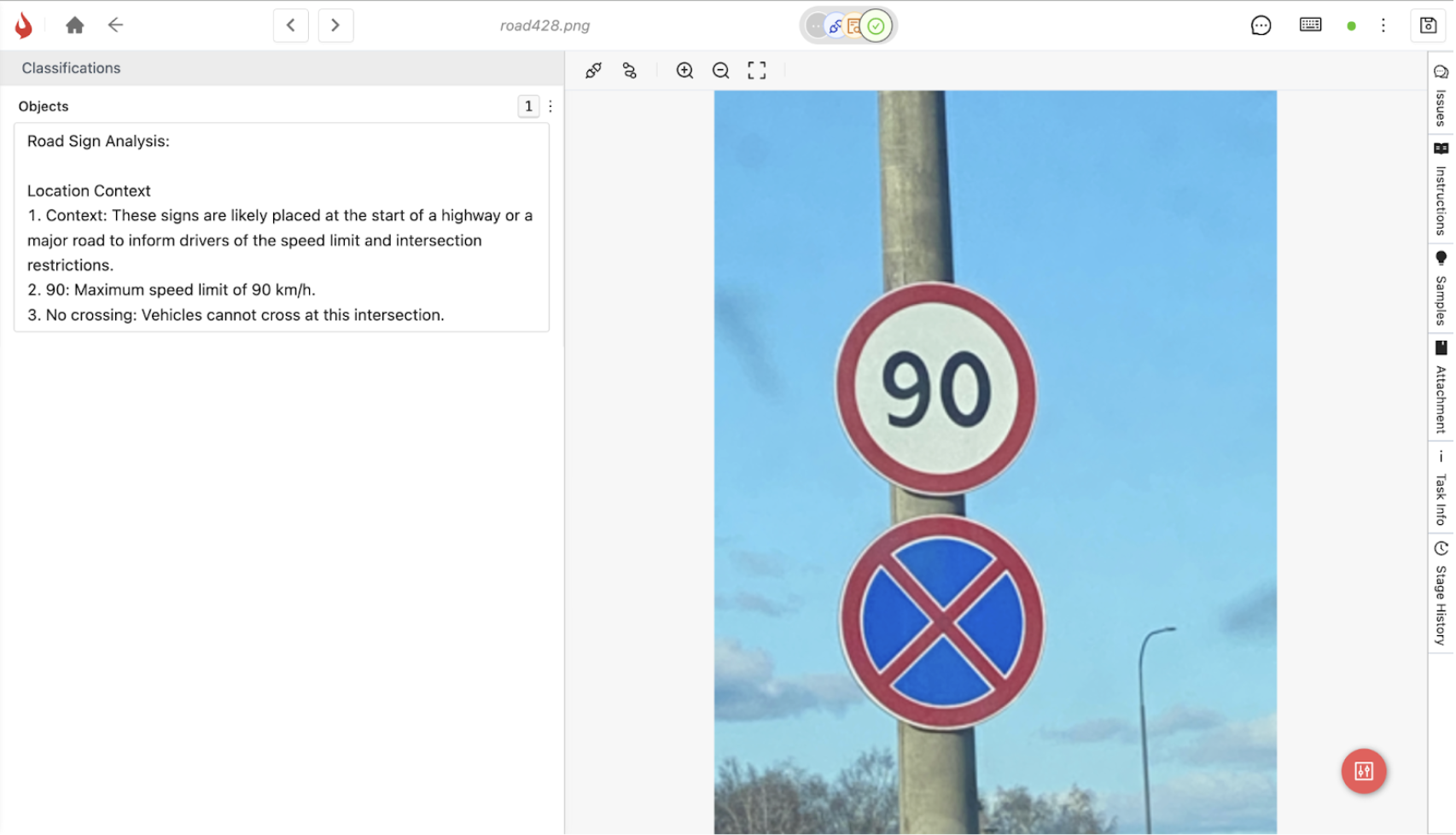
Task: Go to the previous image with left chevron
Action: [x=291, y=26]
